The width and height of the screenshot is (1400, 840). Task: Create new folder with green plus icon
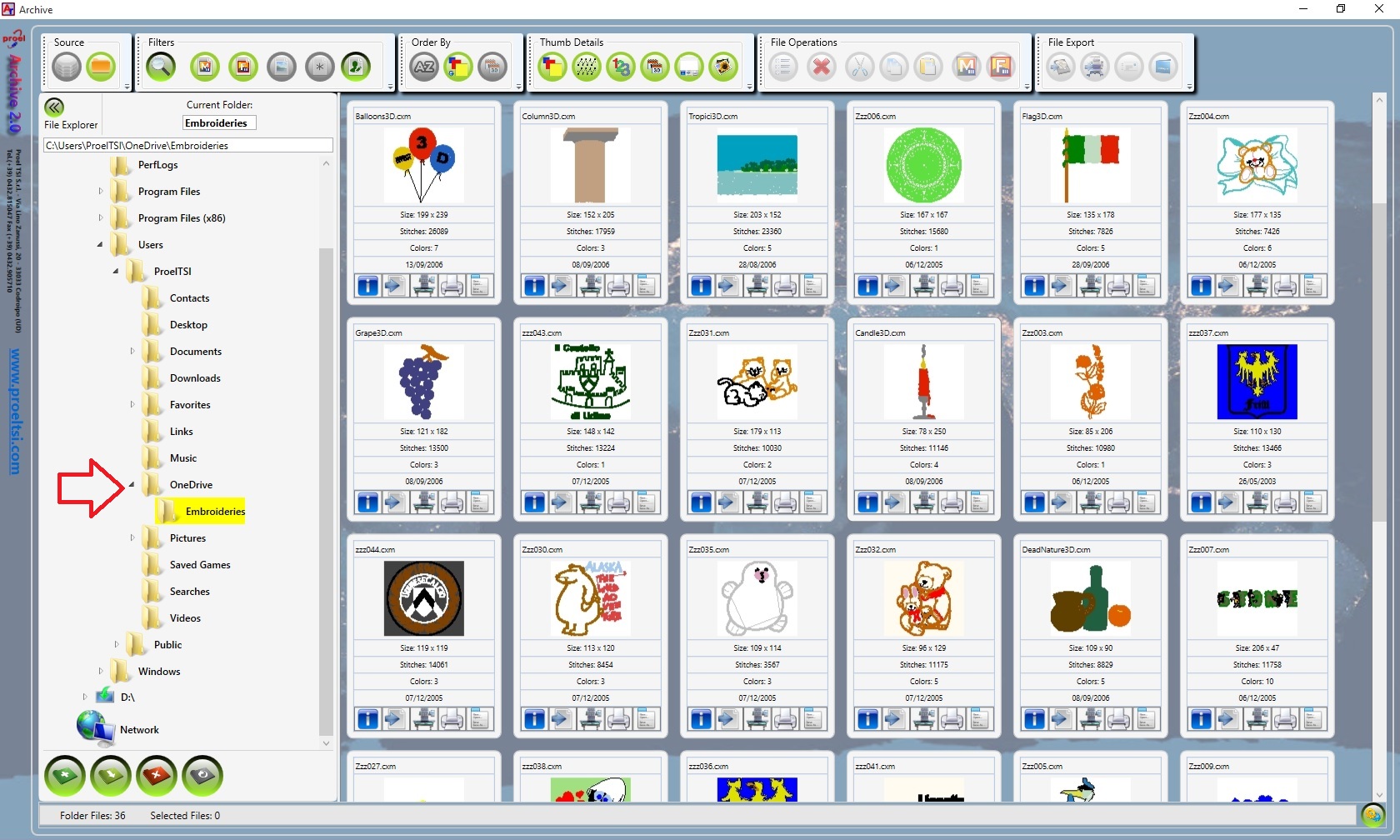(65, 776)
